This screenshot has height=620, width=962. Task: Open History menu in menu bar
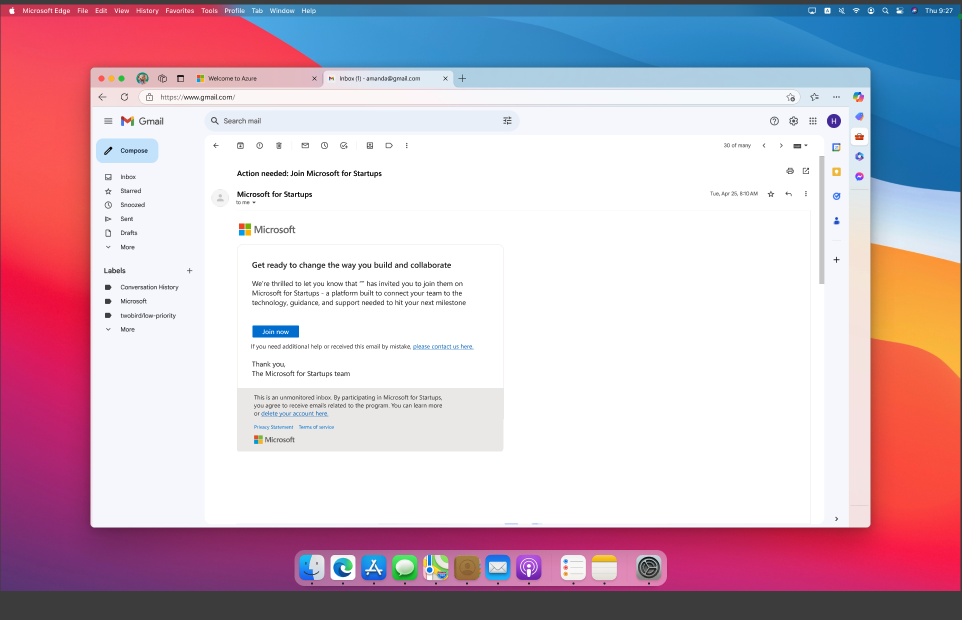point(147,10)
